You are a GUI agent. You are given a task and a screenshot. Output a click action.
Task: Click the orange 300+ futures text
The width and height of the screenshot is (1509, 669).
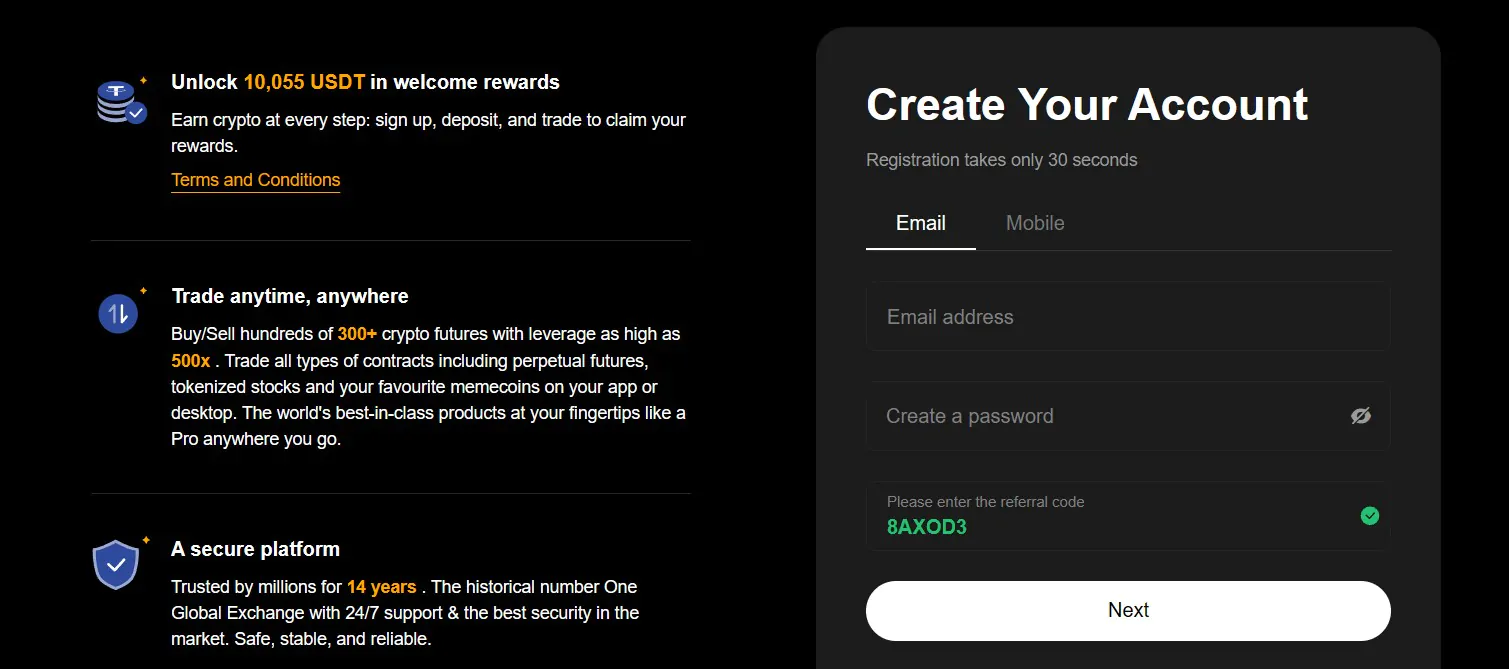pos(357,334)
